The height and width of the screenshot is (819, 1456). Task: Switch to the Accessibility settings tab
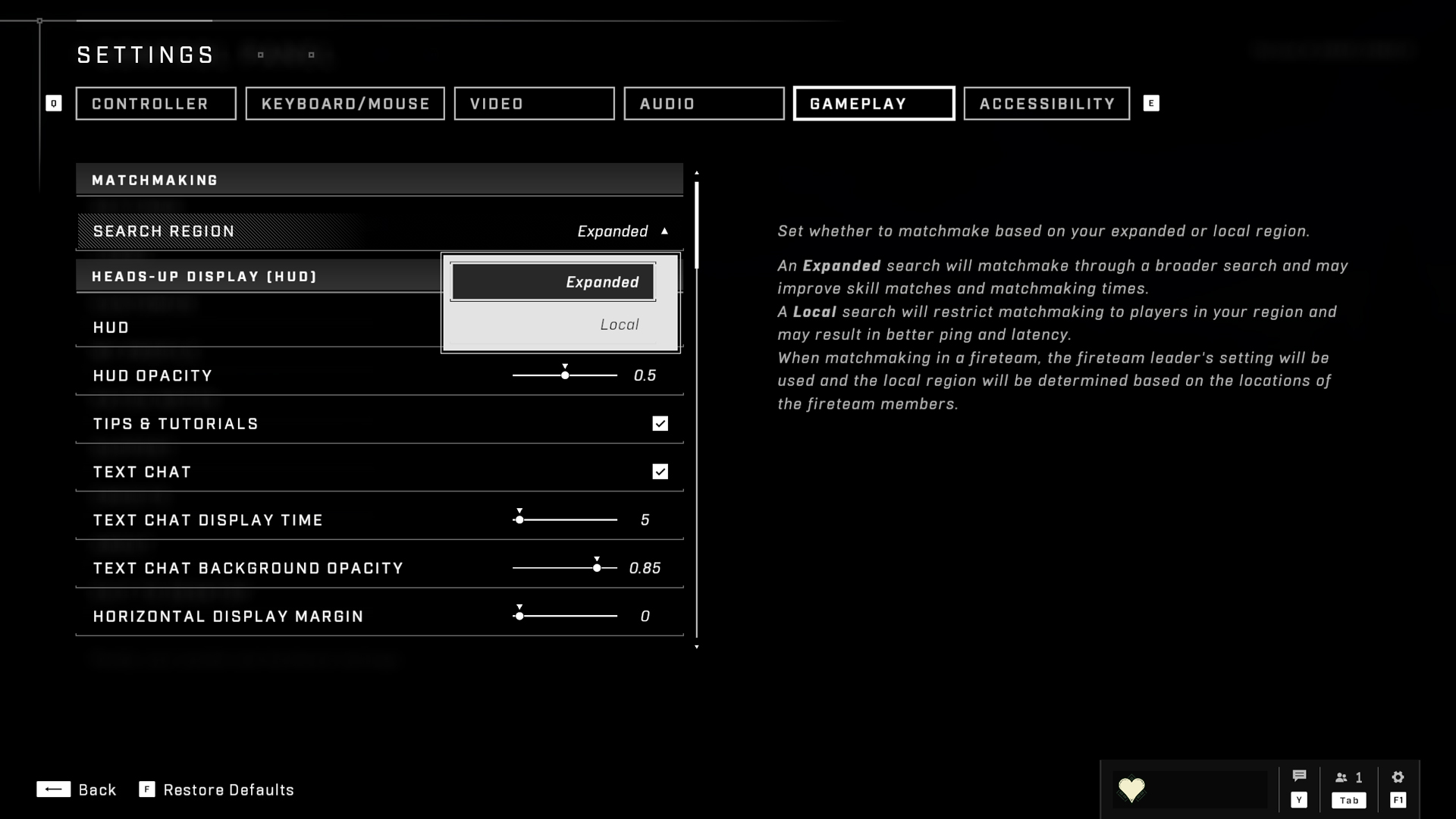pyautogui.click(x=1047, y=103)
